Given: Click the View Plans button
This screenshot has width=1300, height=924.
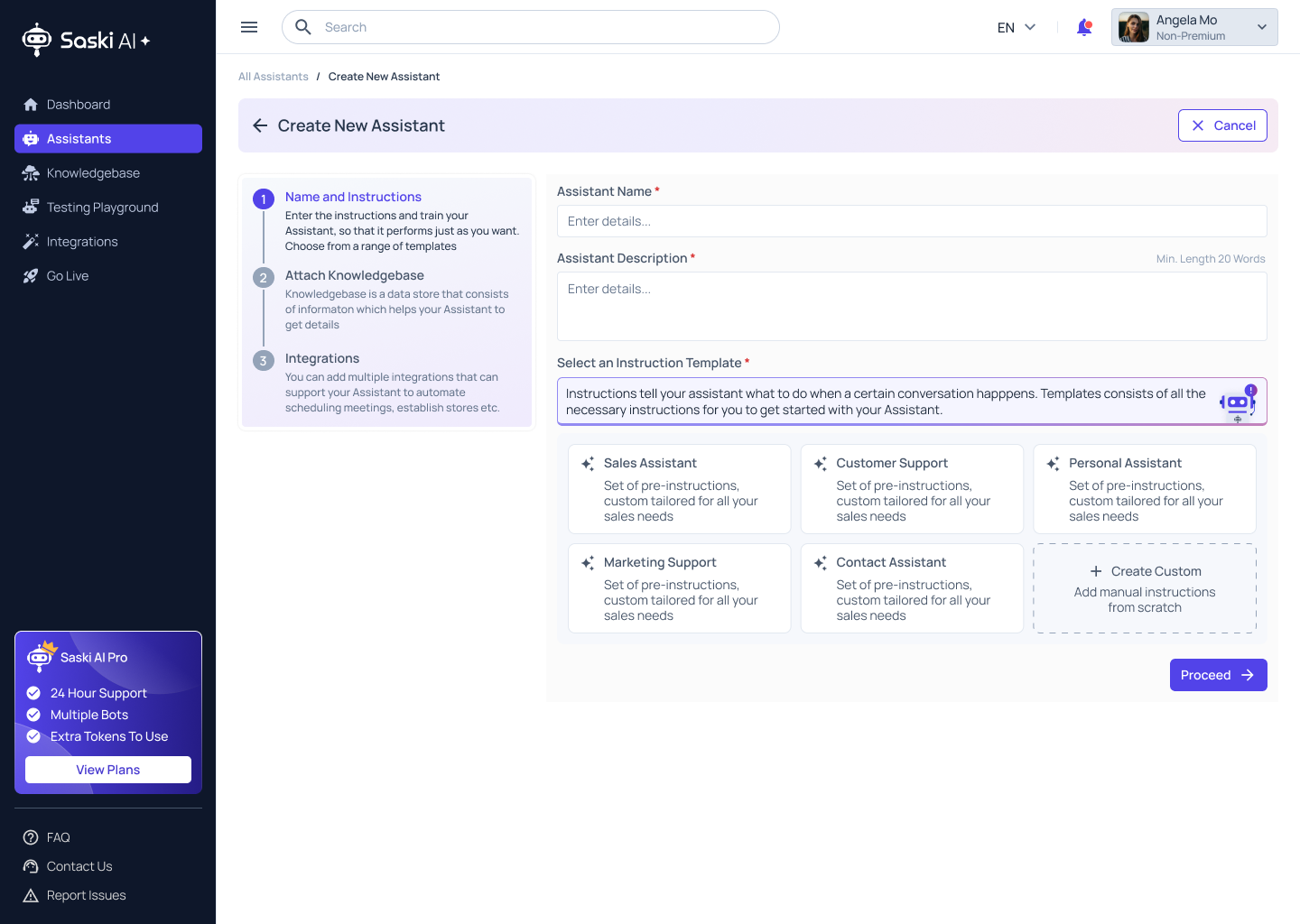Looking at the screenshot, I should 108,770.
